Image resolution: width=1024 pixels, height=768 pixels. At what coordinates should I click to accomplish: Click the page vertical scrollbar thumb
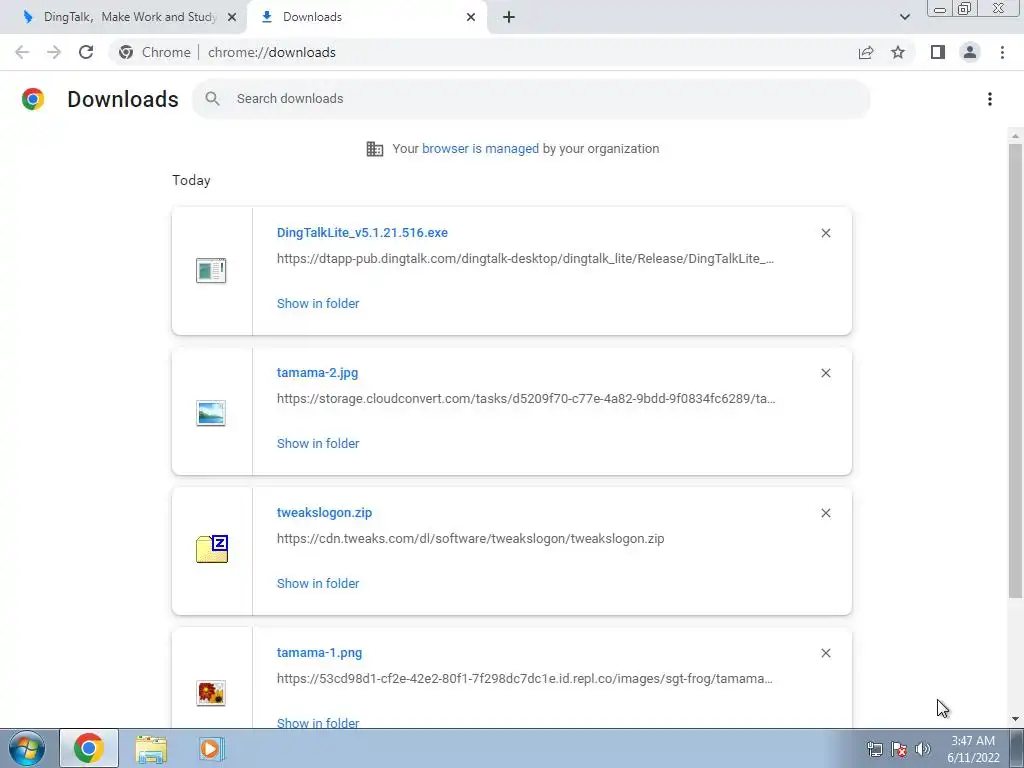pos(1015,370)
